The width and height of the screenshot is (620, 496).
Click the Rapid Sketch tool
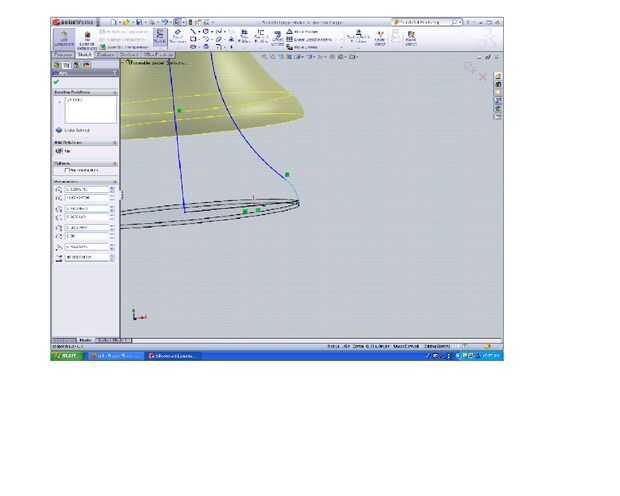point(411,38)
